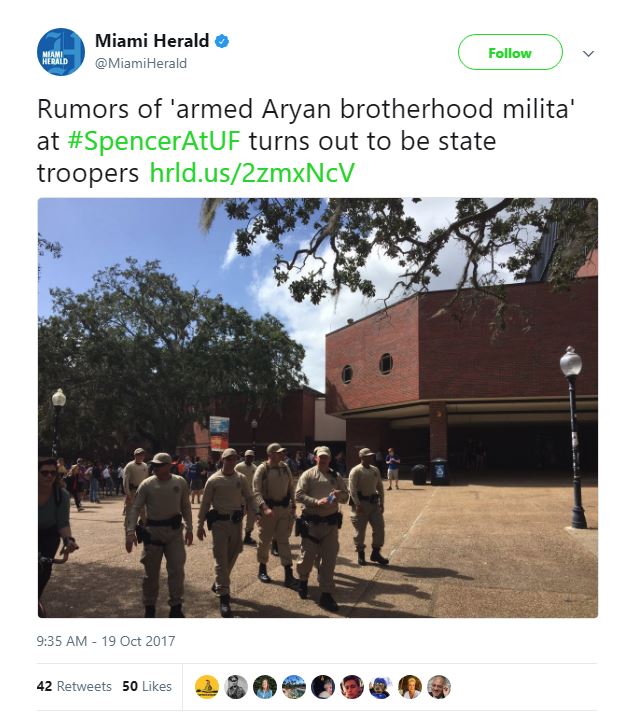
Task: Follow the Miami Herald account
Action: click(510, 52)
